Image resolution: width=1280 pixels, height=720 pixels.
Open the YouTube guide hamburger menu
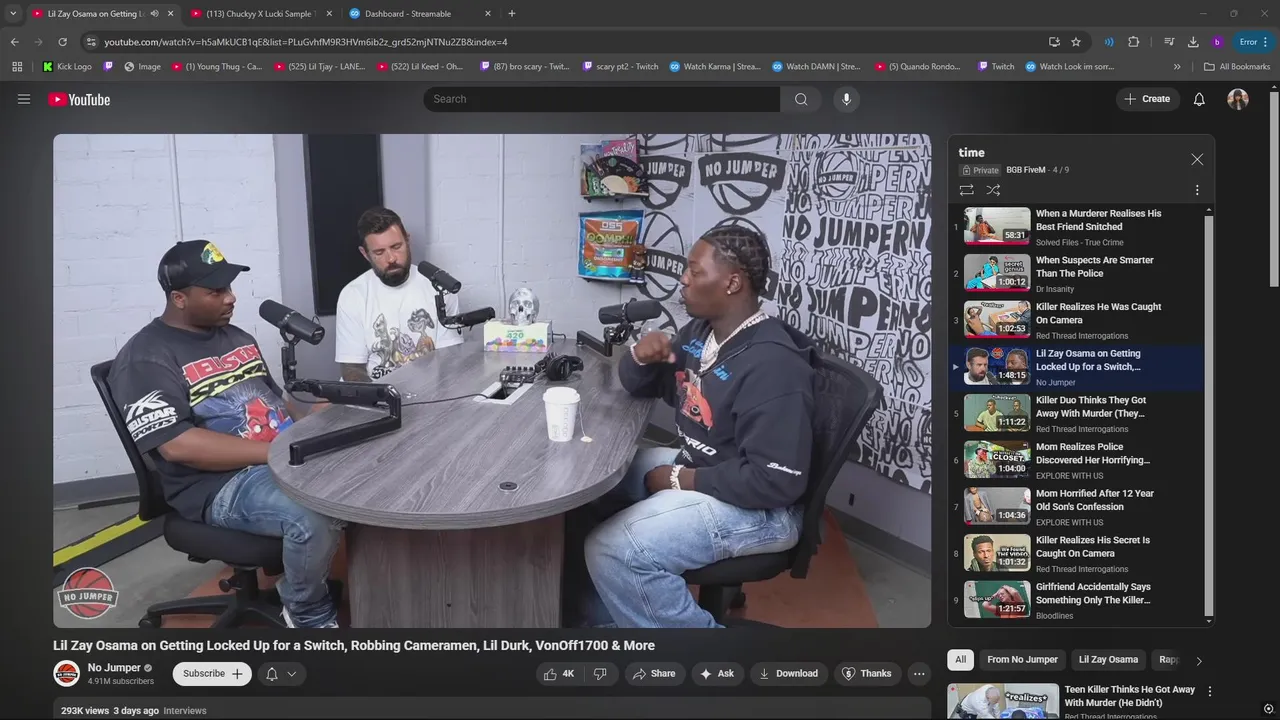(x=24, y=99)
